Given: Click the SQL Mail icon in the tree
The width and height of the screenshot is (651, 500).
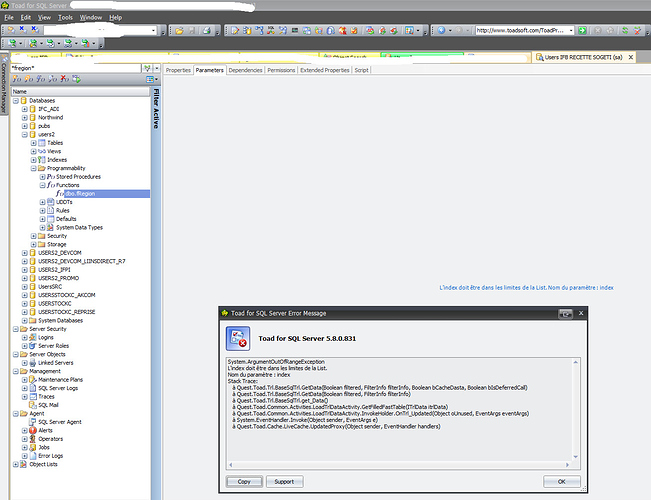Looking at the screenshot, I should pyautogui.click(x=33, y=405).
